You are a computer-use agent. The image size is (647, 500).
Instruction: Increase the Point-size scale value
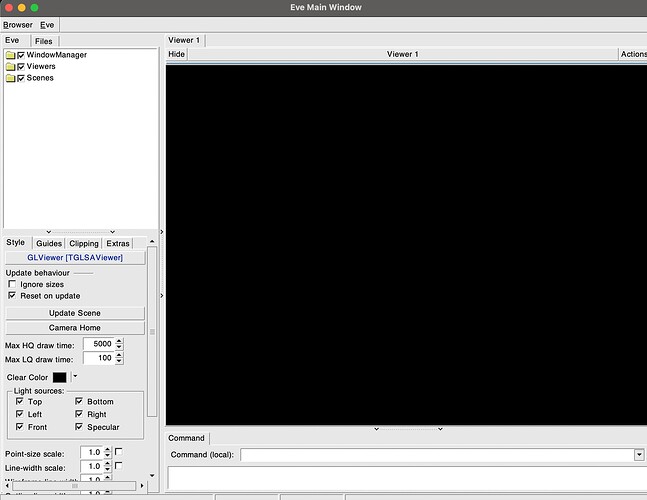click(x=107, y=449)
